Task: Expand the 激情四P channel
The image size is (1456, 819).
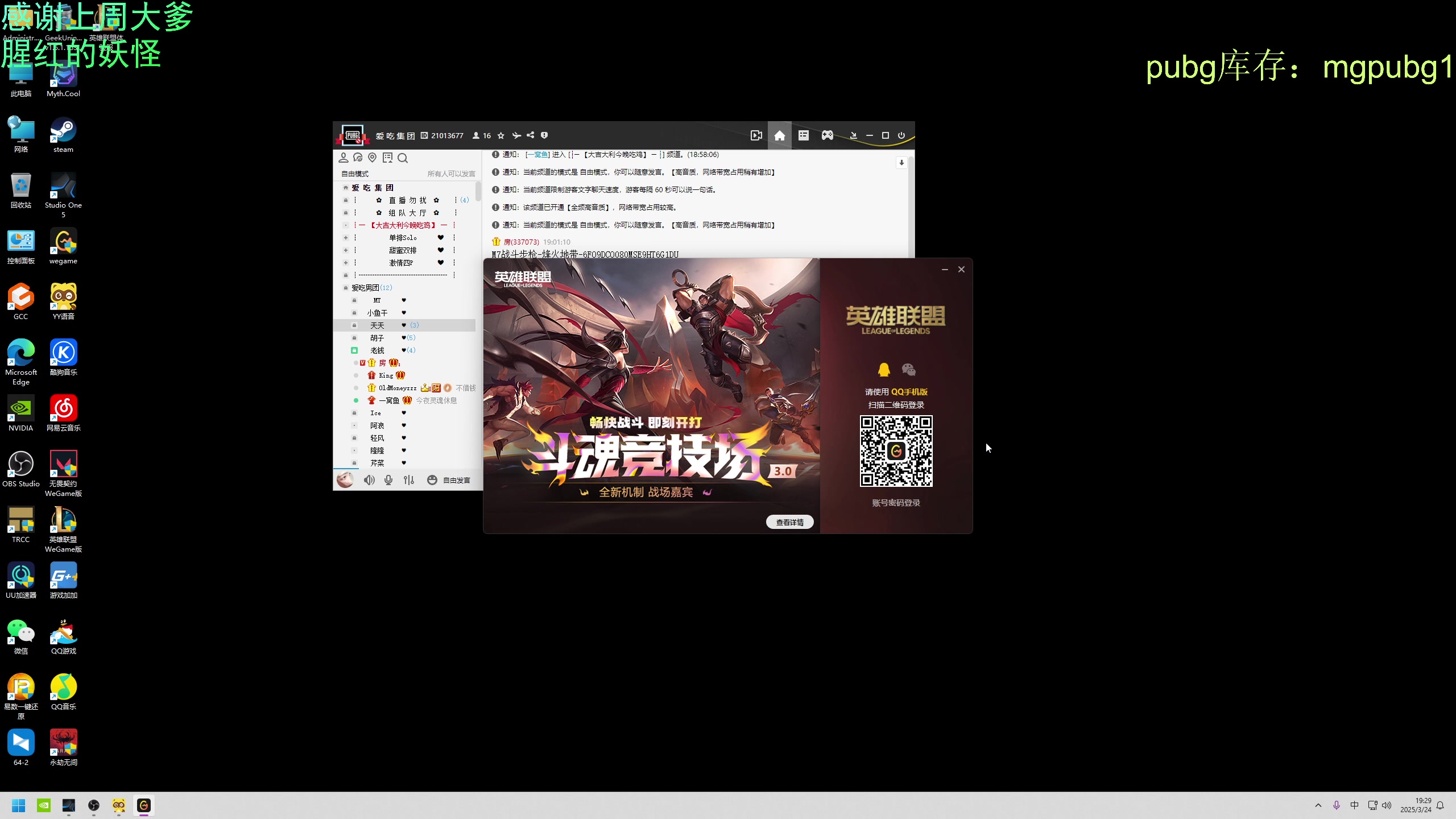Action: coord(345,263)
